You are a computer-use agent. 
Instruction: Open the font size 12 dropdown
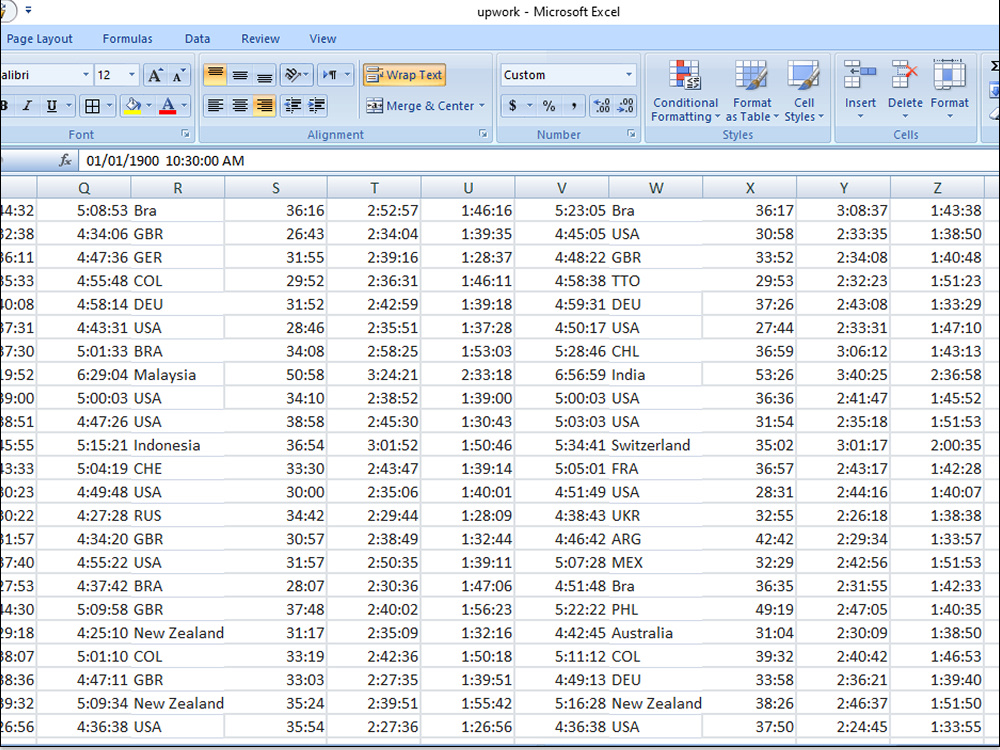click(x=132, y=75)
